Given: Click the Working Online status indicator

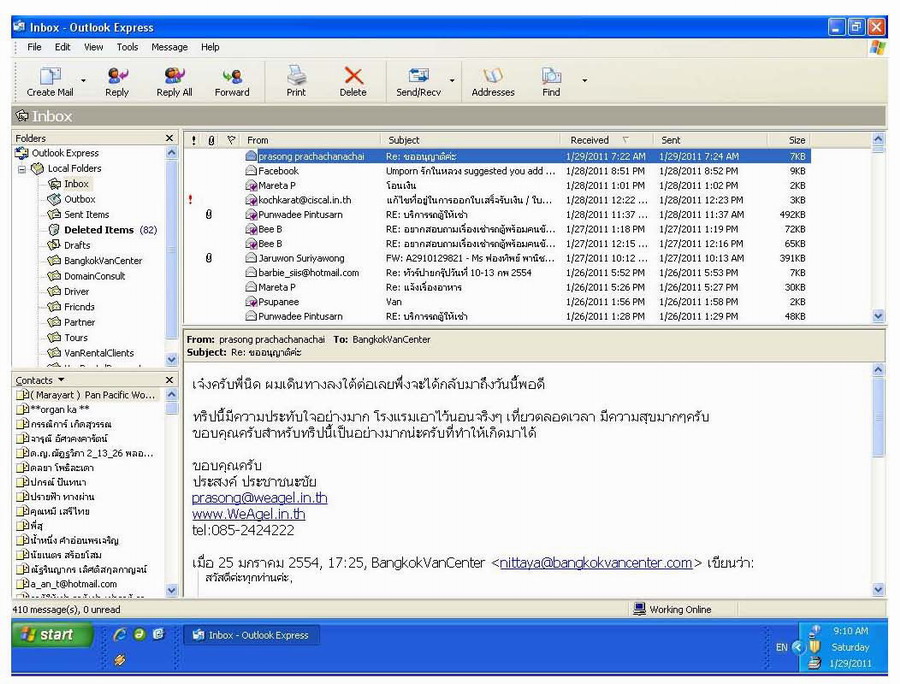Looking at the screenshot, I should click(x=672, y=609).
